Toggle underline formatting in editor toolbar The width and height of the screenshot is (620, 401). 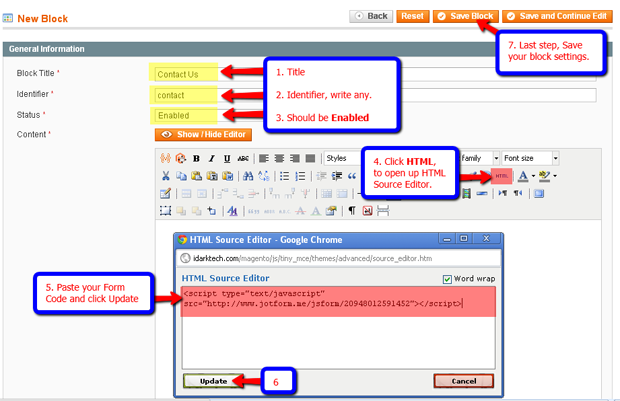pos(227,158)
